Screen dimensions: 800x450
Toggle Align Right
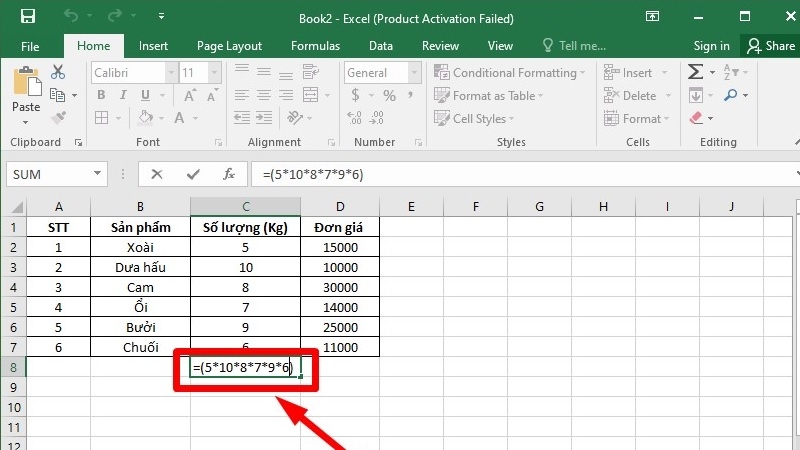click(x=286, y=95)
